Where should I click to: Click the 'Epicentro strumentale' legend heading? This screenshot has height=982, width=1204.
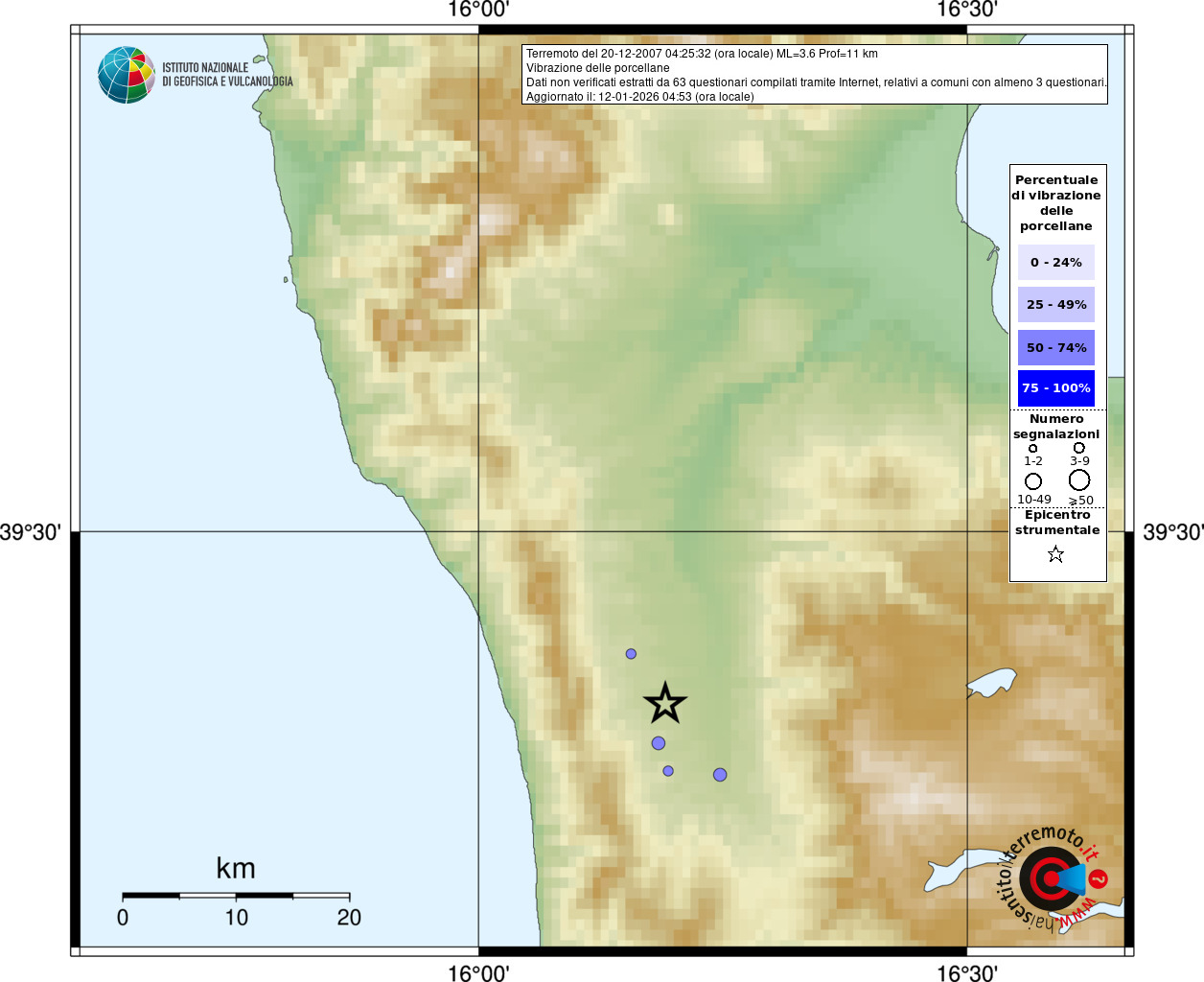(x=1057, y=522)
